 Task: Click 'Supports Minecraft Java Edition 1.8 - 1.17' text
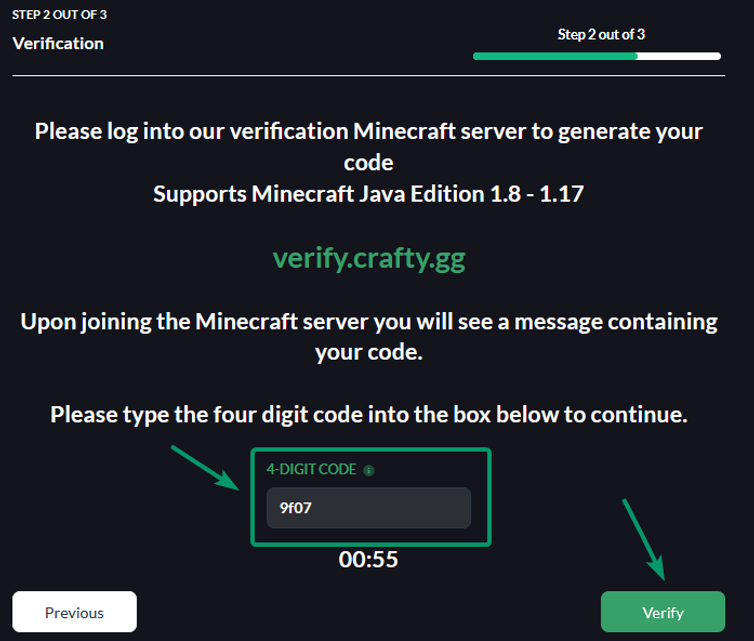368,194
